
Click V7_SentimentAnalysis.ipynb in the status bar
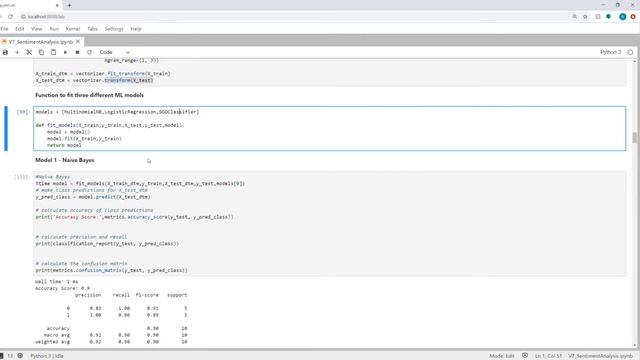pos(600,356)
